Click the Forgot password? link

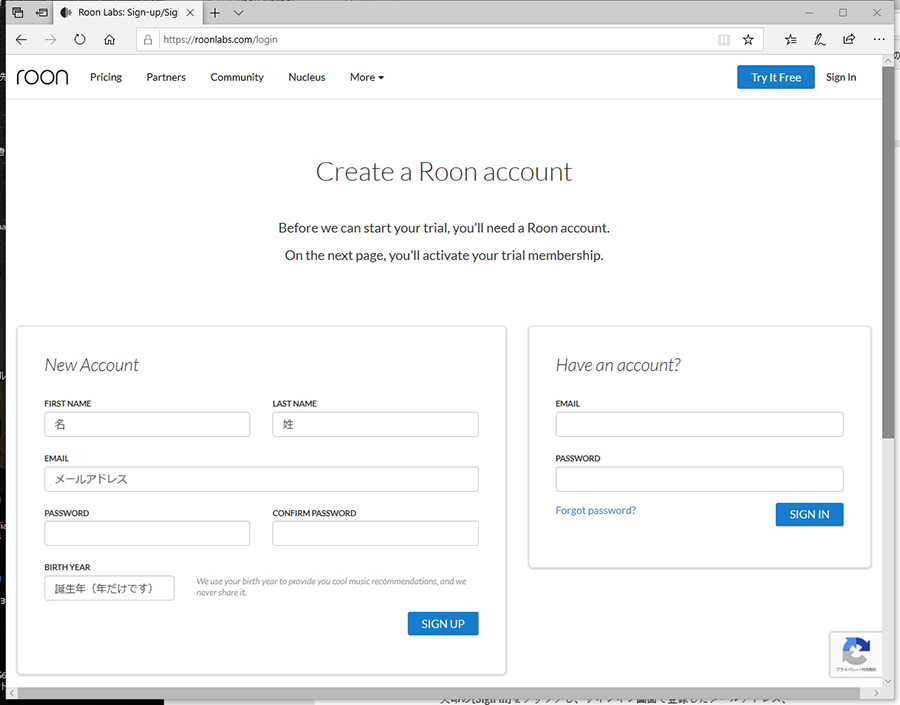(x=595, y=510)
